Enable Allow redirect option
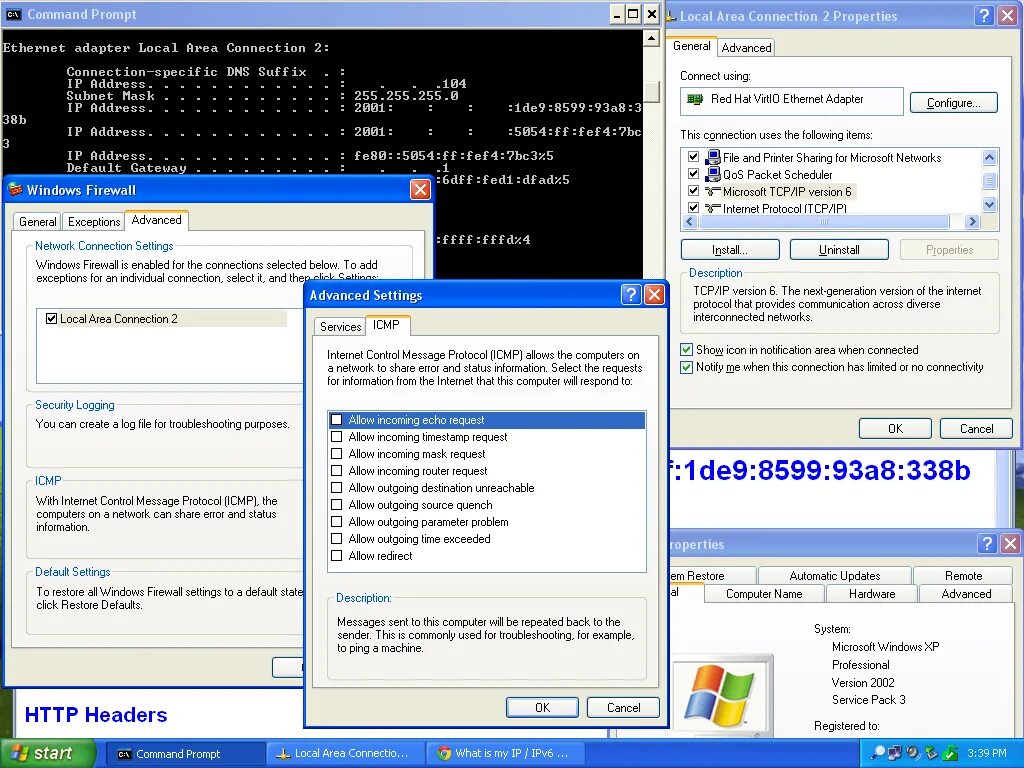1024x768 pixels. pyautogui.click(x=337, y=556)
